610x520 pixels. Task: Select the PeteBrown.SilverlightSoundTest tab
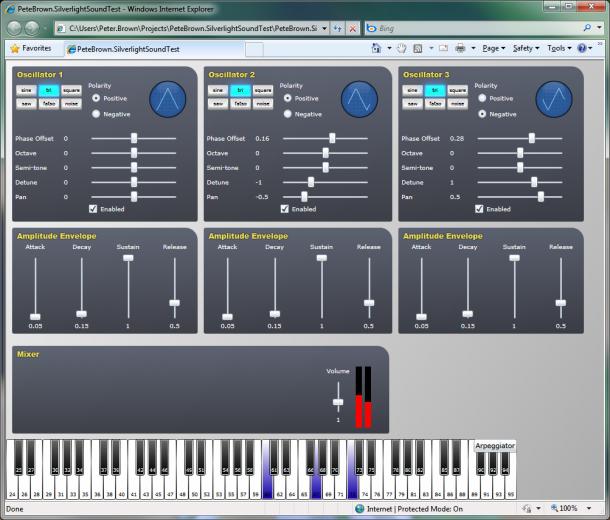154,49
